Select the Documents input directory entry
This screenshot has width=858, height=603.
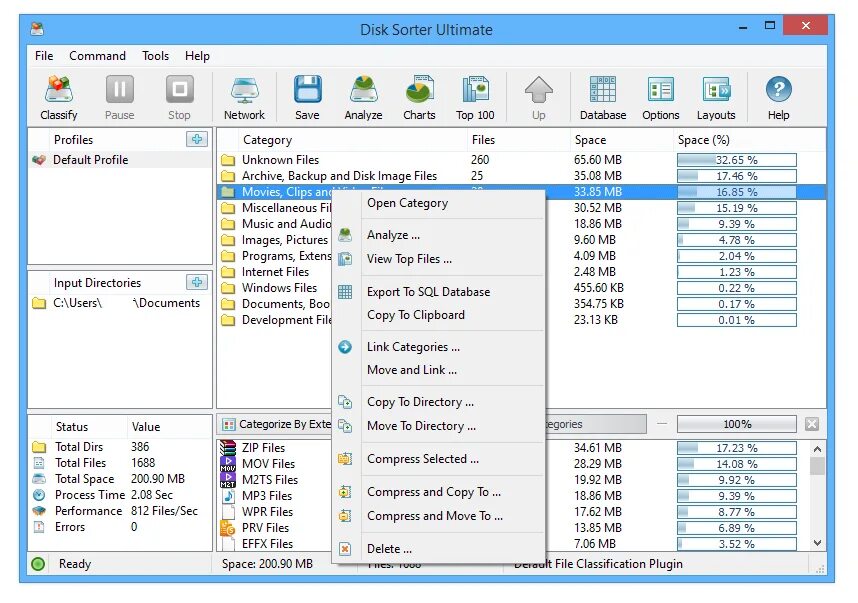coord(120,303)
